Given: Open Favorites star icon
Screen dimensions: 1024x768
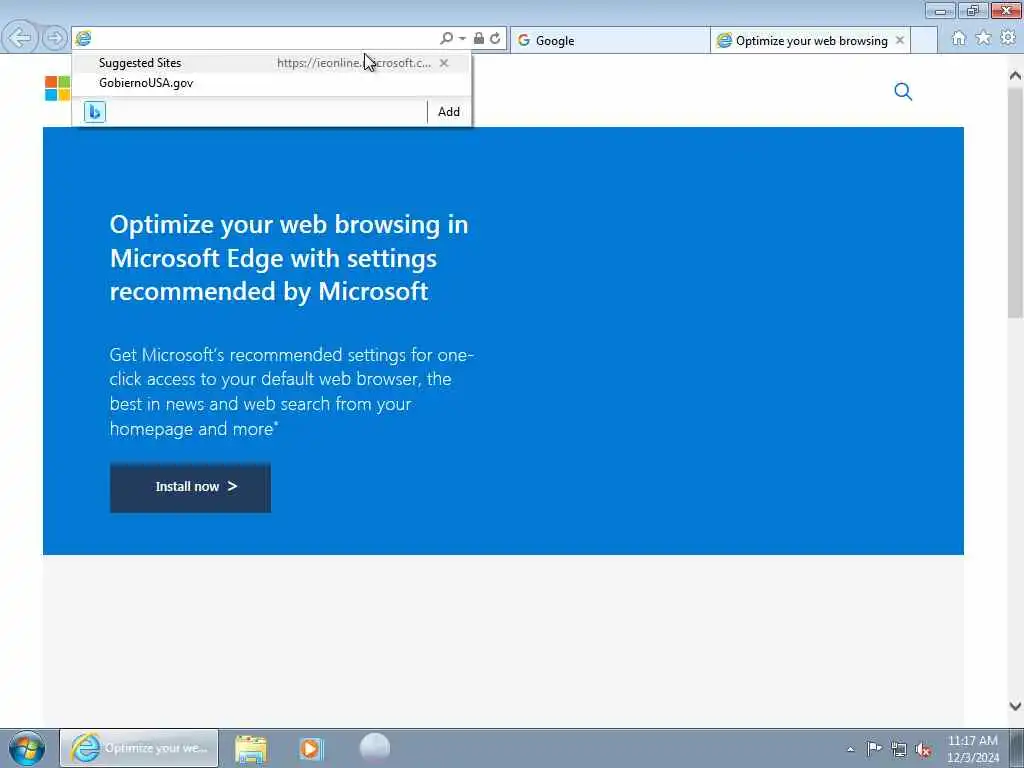Looking at the screenshot, I should 984,39.
